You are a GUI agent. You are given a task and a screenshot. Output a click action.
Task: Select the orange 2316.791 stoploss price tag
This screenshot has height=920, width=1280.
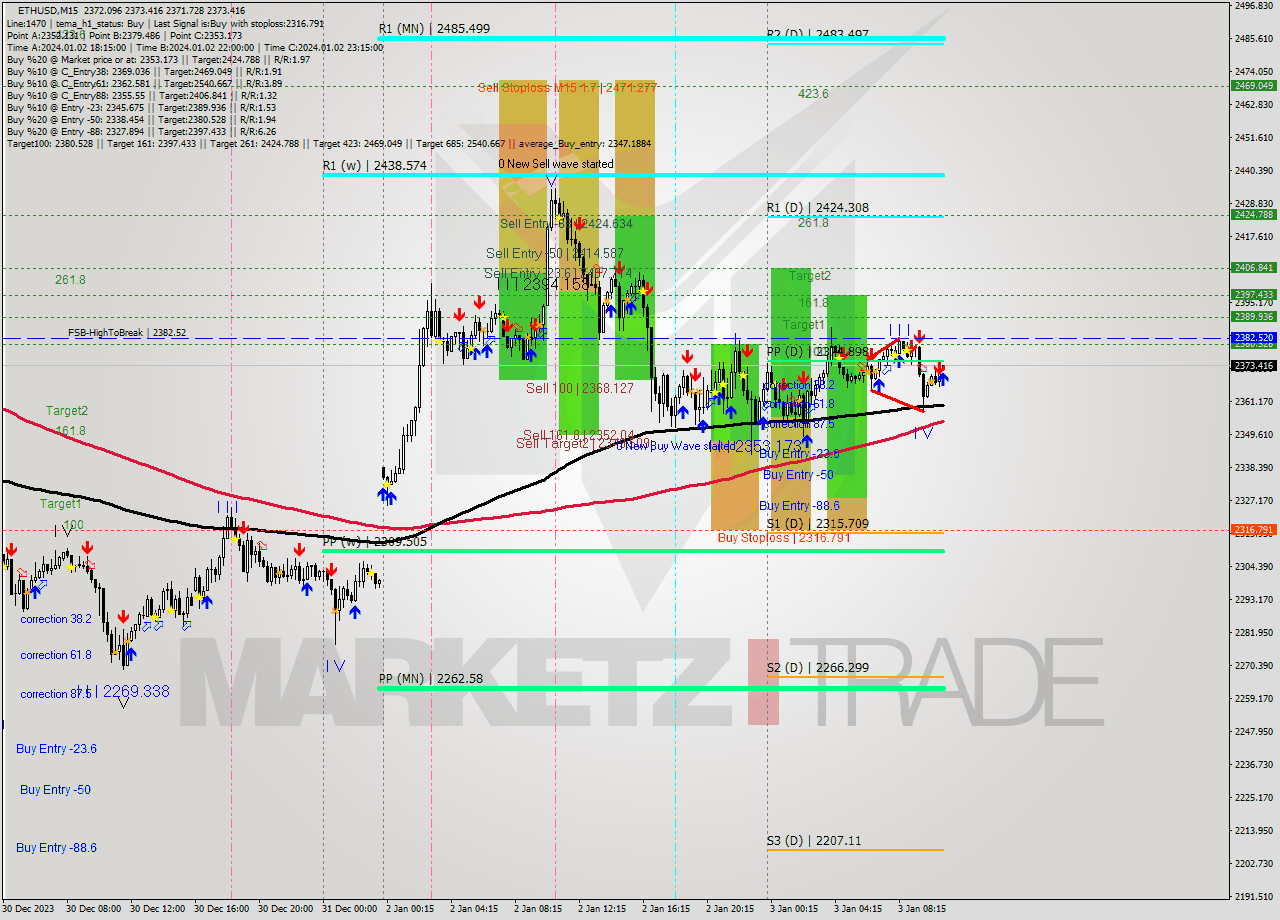coord(1253,530)
